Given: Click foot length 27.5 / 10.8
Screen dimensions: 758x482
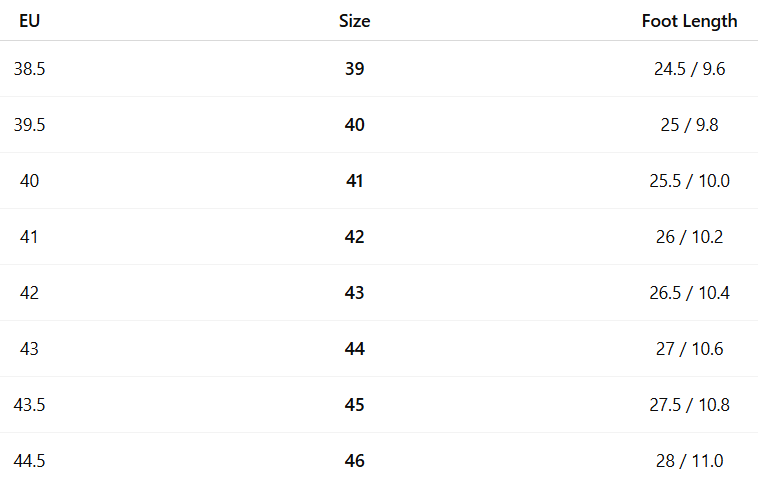Looking at the screenshot, I should (x=689, y=405).
